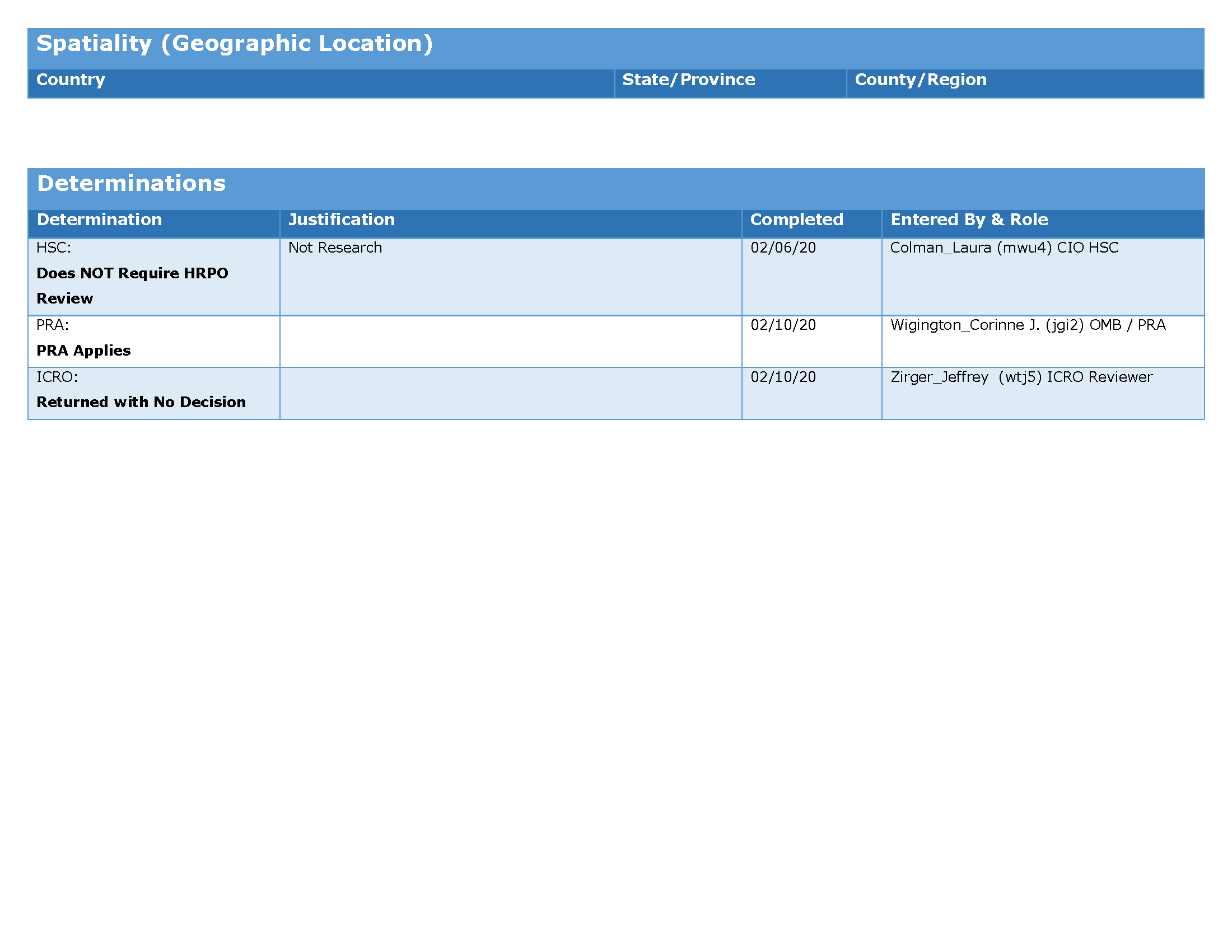
Task: Select the Not Research justification cell
Action: [x=335, y=248]
